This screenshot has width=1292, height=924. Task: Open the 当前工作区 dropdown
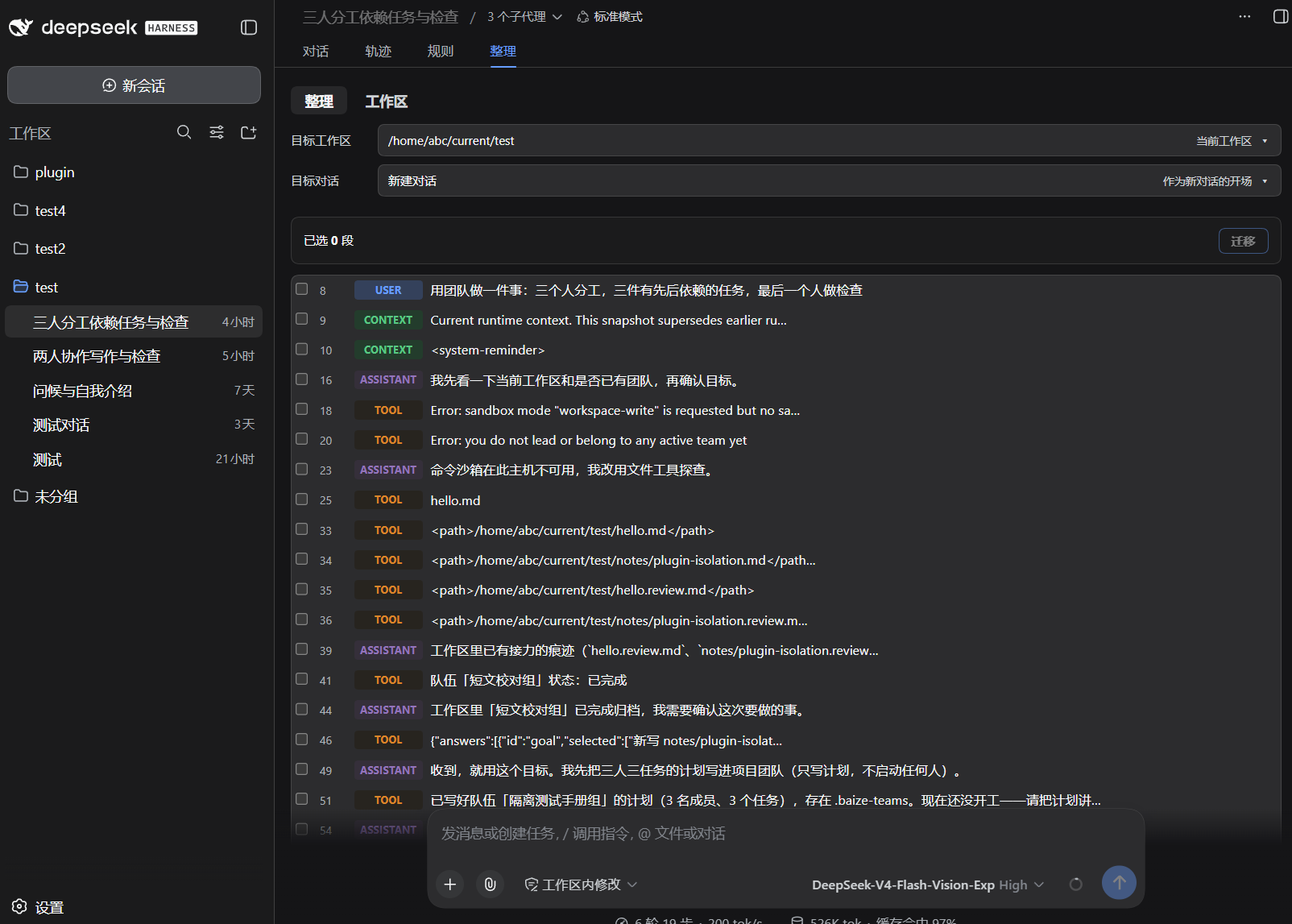1232,140
